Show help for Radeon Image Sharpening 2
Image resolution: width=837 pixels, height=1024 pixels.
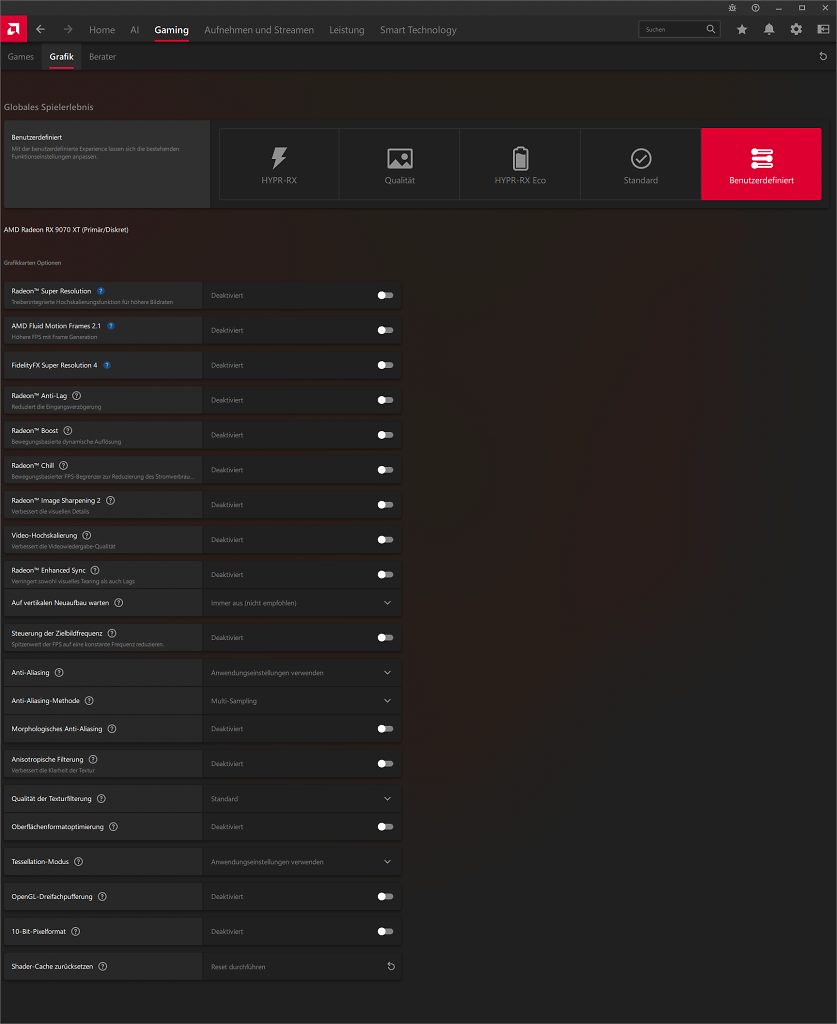pos(110,500)
